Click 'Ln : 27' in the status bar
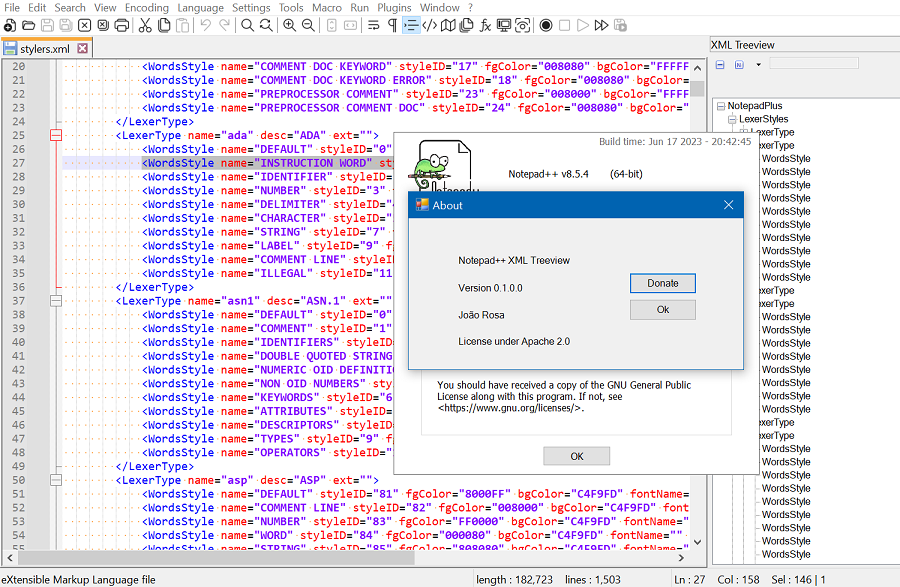Image resolution: width=900 pixels, height=587 pixels. 689,580
